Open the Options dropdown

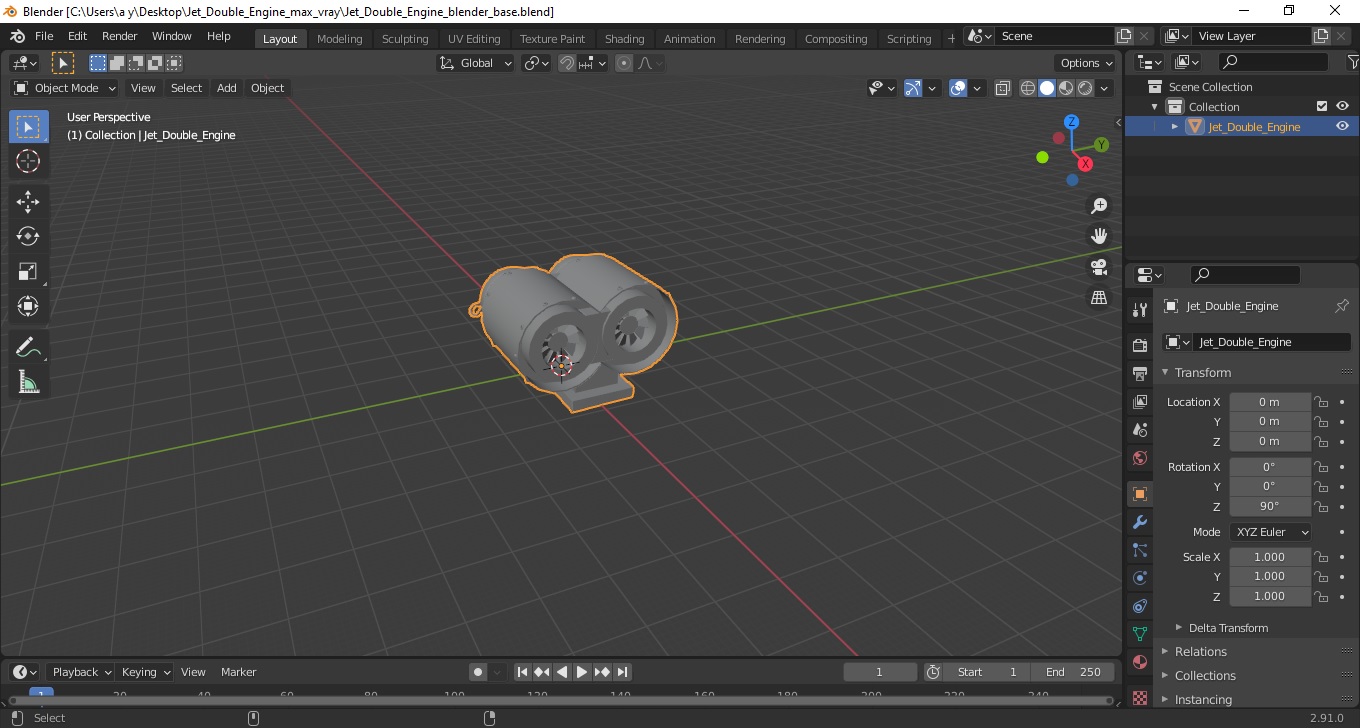point(1087,63)
